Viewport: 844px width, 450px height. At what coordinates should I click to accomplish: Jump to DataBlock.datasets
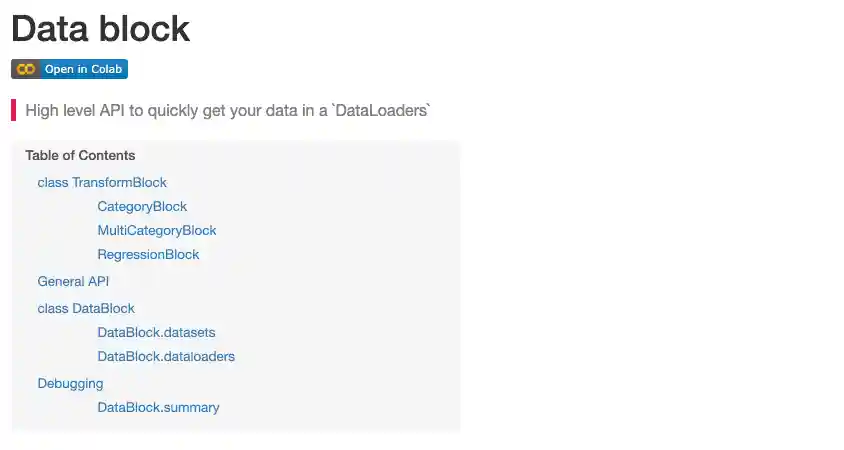point(156,332)
